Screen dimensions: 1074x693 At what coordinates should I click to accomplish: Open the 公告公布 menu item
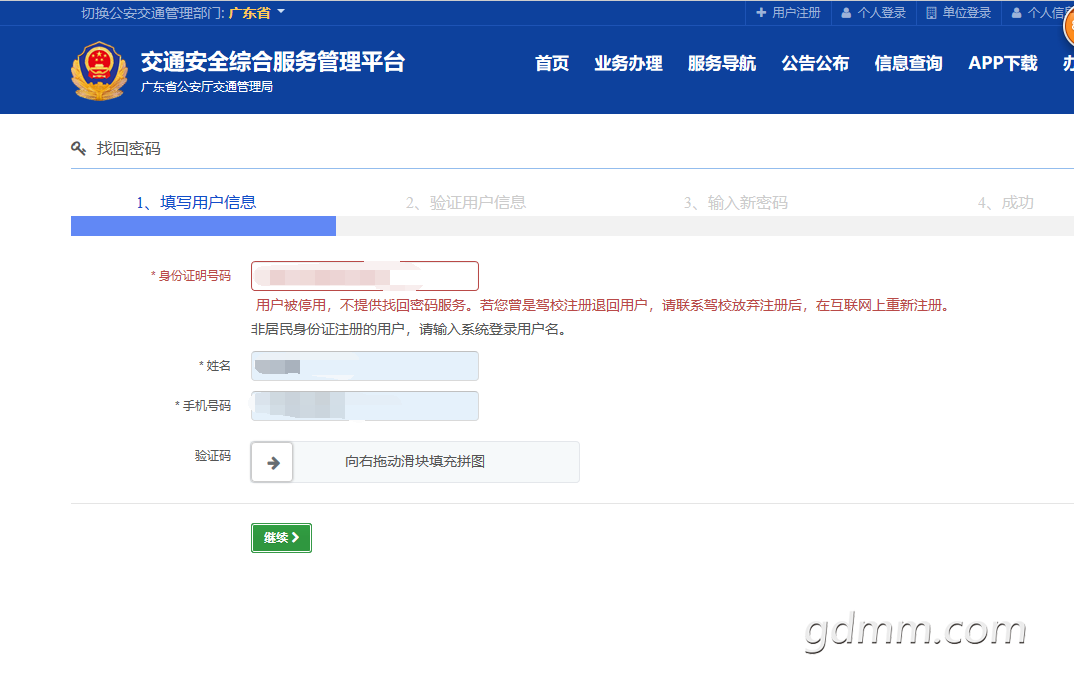pos(815,63)
